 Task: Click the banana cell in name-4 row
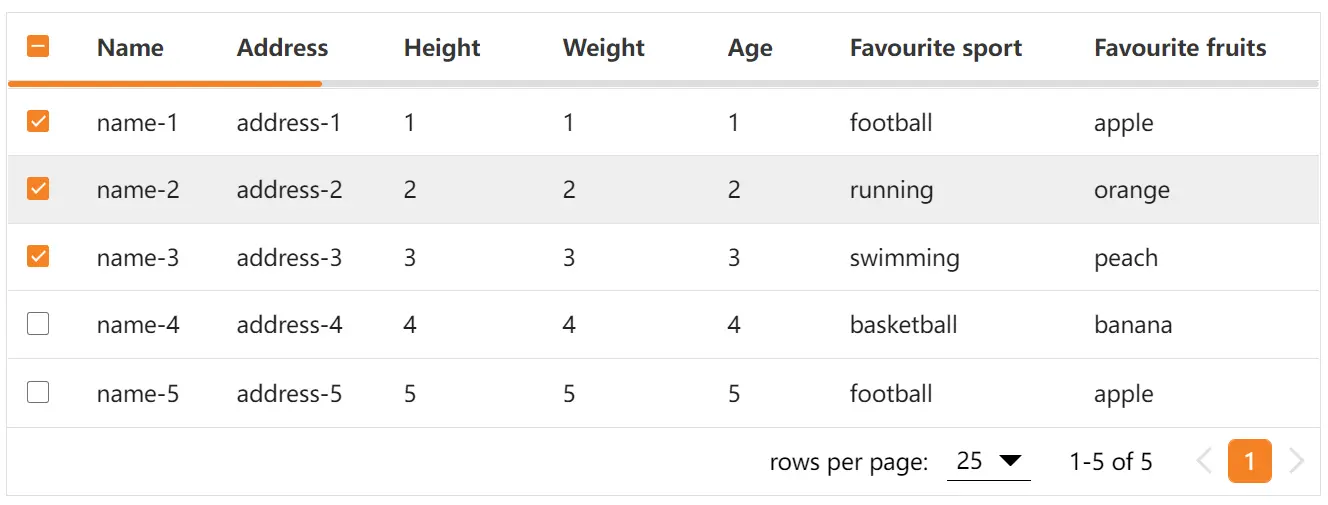(x=1133, y=325)
